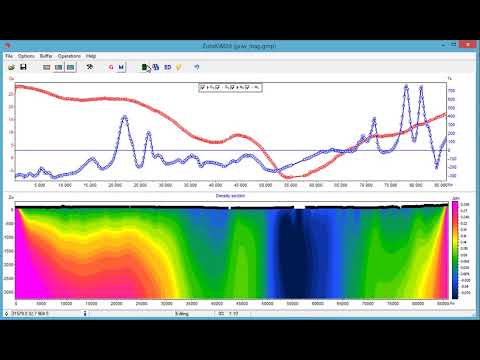Toggle the second checkbox in graph legend

(217, 87)
